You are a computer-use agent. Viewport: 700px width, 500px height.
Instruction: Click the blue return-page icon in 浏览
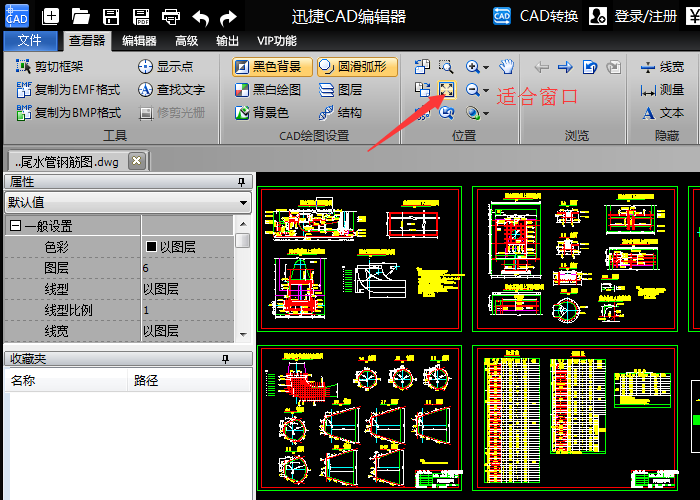(x=590, y=67)
